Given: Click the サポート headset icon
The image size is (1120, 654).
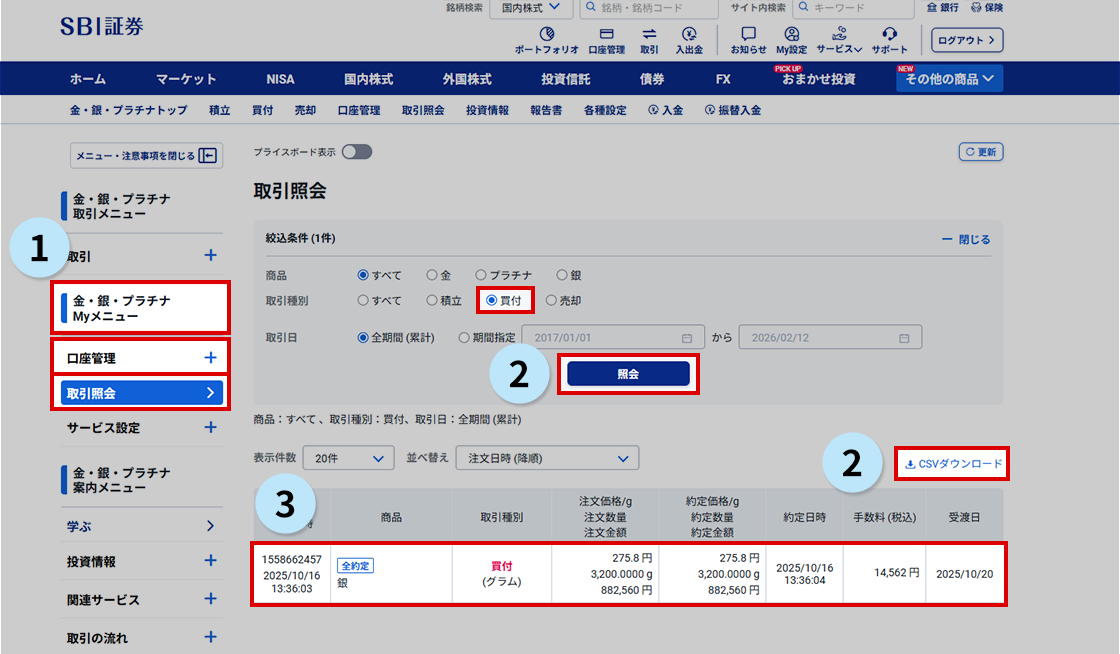Looking at the screenshot, I should click(889, 35).
